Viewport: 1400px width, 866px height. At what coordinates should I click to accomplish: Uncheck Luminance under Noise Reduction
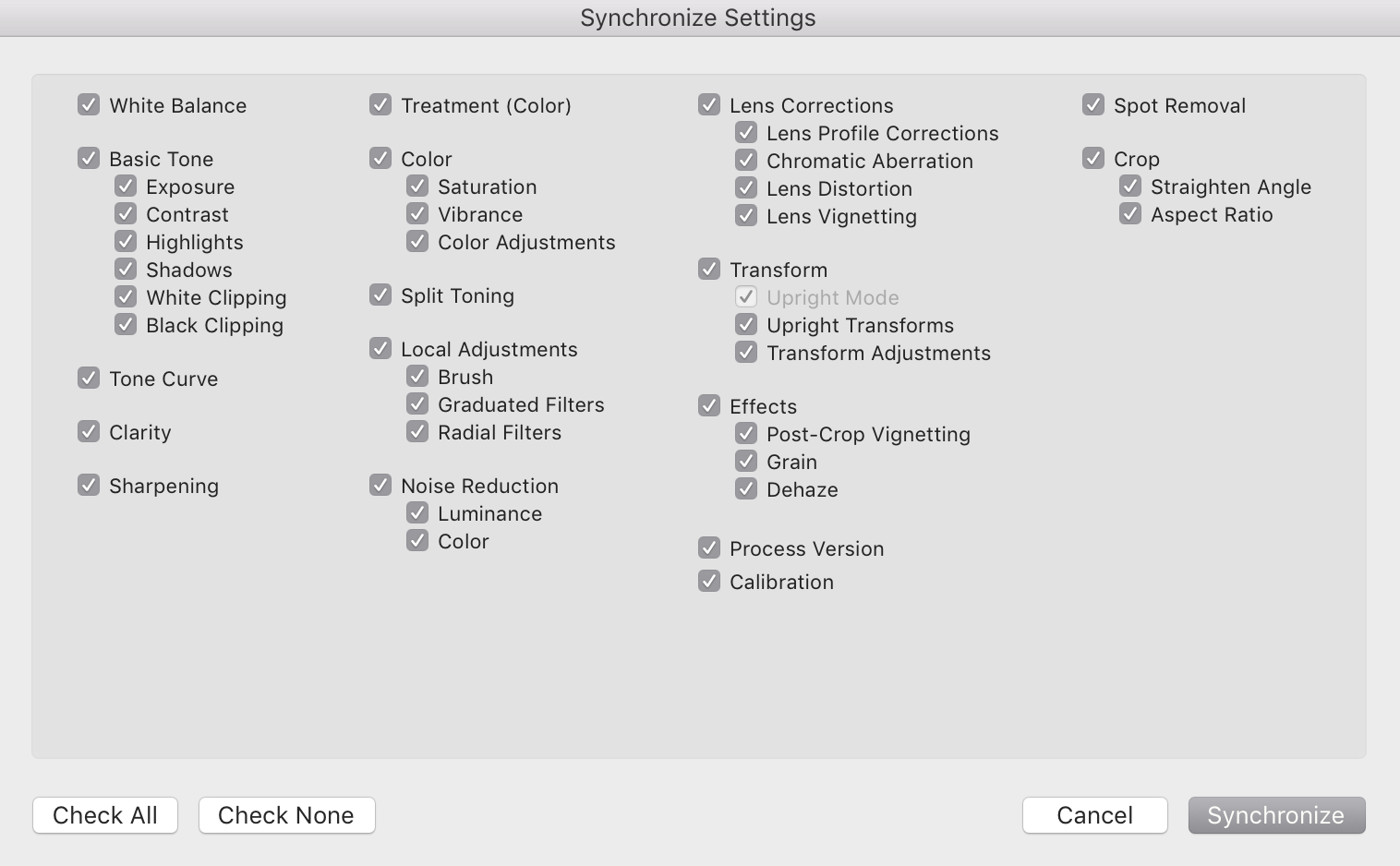pyautogui.click(x=417, y=512)
